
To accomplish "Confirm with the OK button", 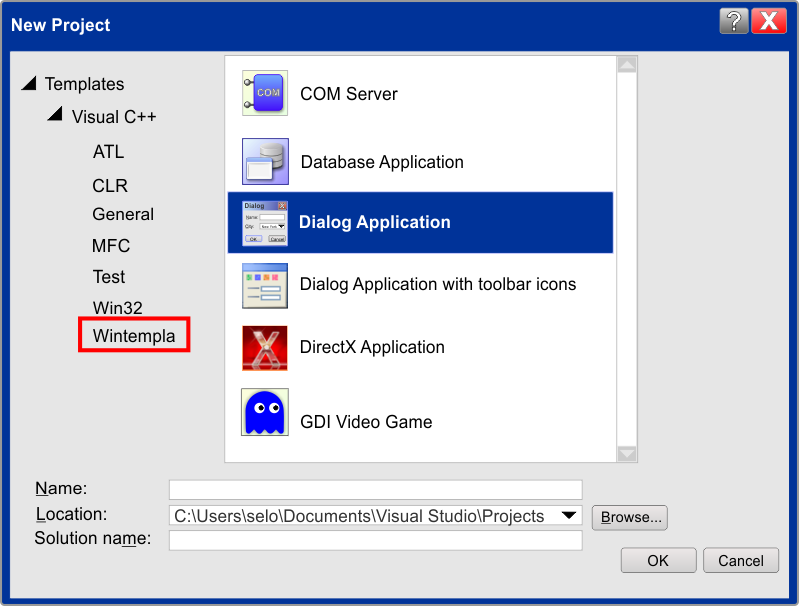I will pyautogui.click(x=658, y=560).
